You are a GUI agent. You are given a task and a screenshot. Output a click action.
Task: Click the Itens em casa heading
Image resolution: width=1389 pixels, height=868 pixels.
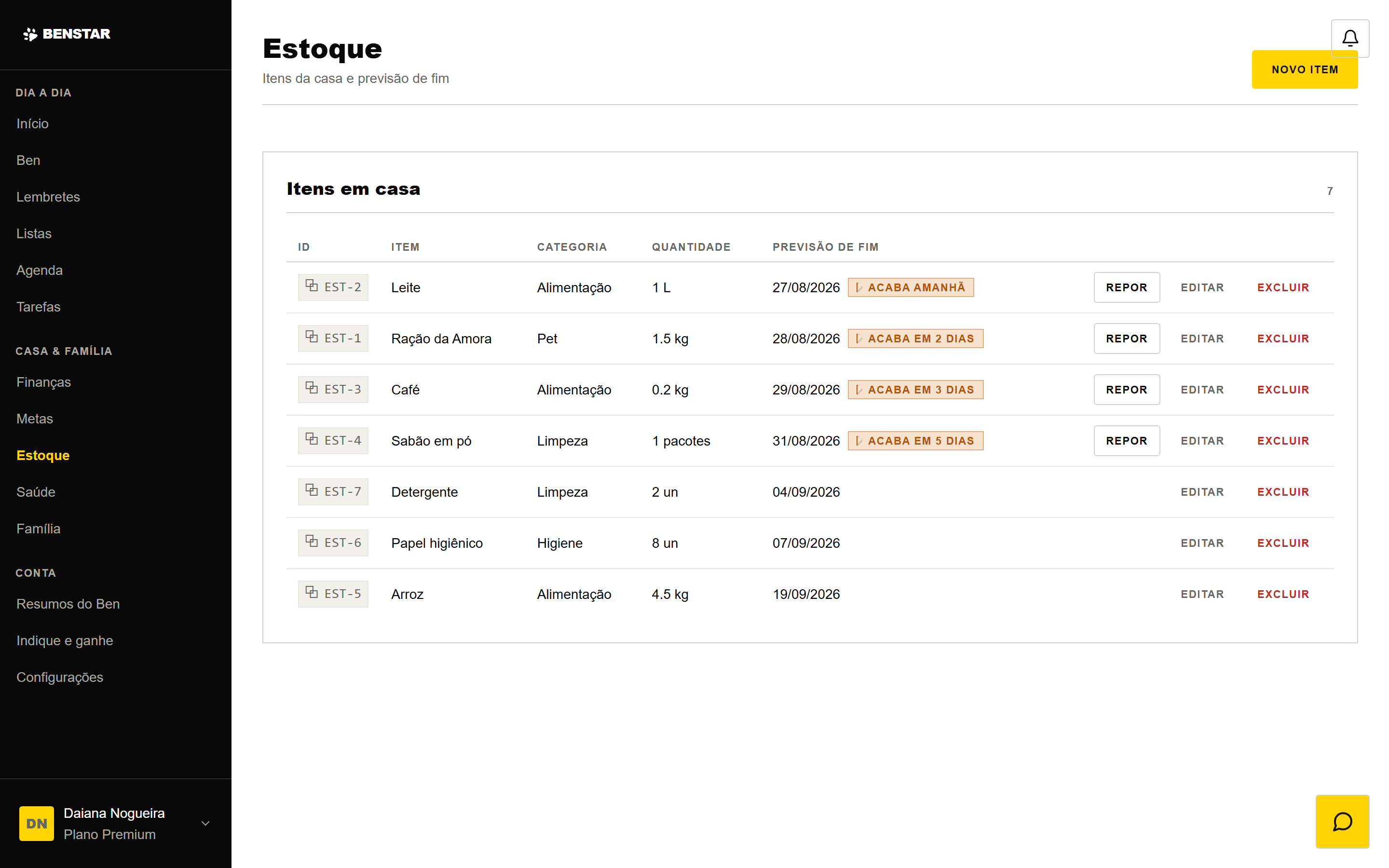(x=354, y=189)
